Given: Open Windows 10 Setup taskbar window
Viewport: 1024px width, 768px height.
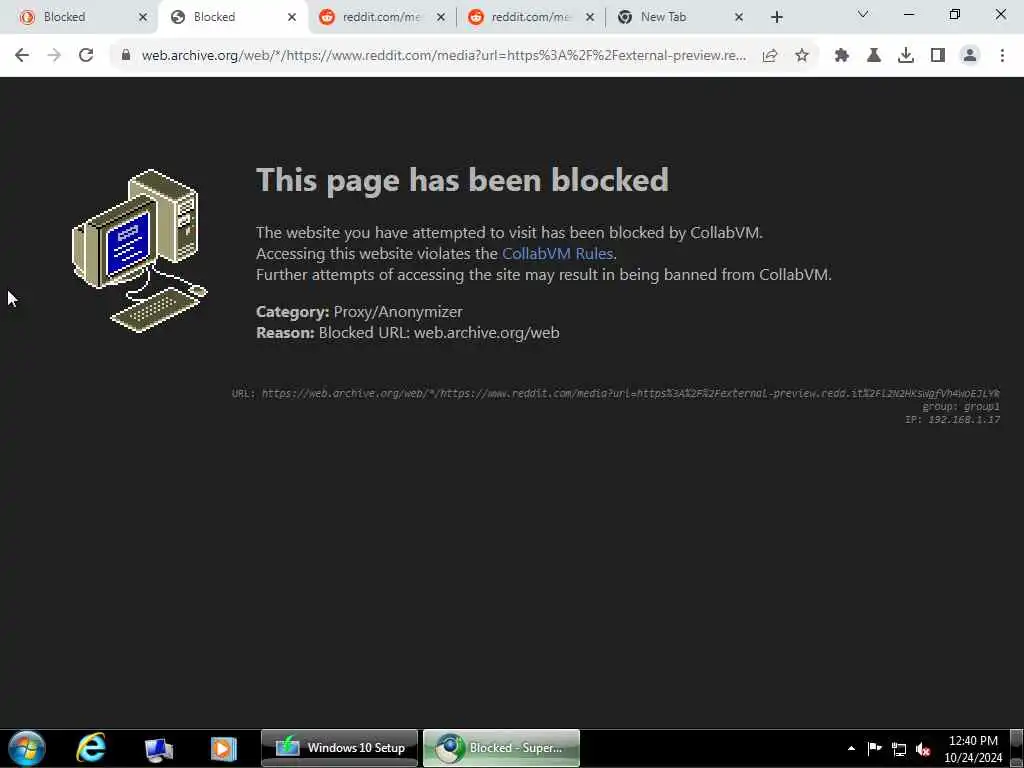Looking at the screenshot, I should pyautogui.click(x=340, y=748).
